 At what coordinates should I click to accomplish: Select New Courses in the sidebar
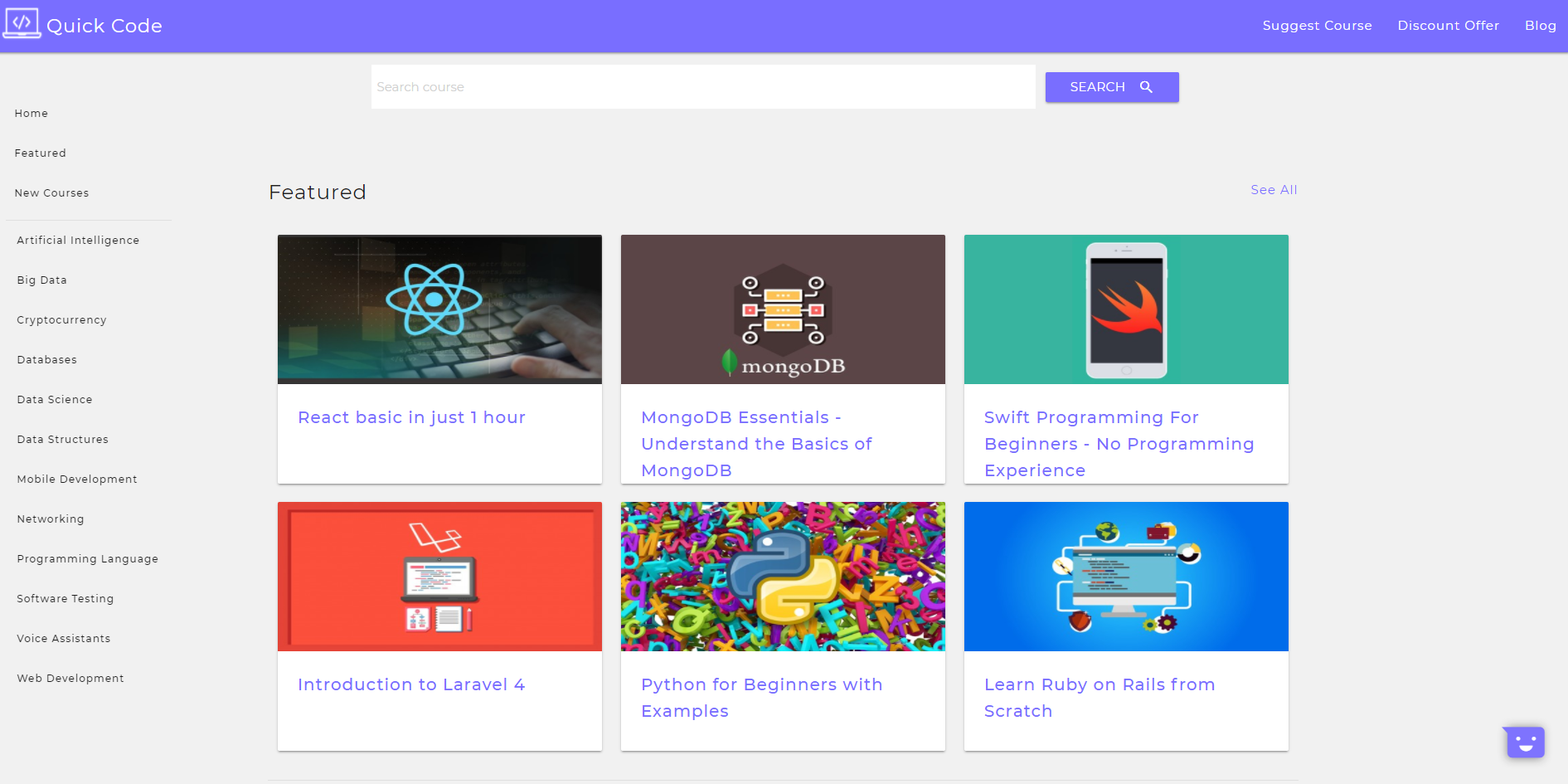click(51, 193)
